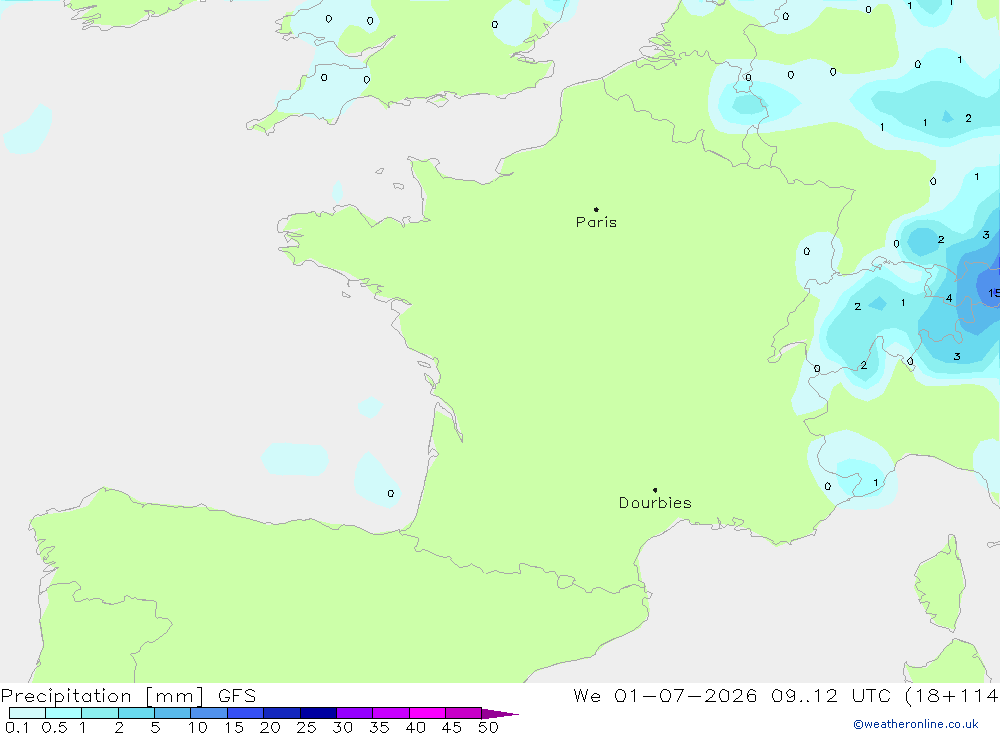
Task: Pick the 25–30 mm navy legend swatch
Action: point(318,713)
